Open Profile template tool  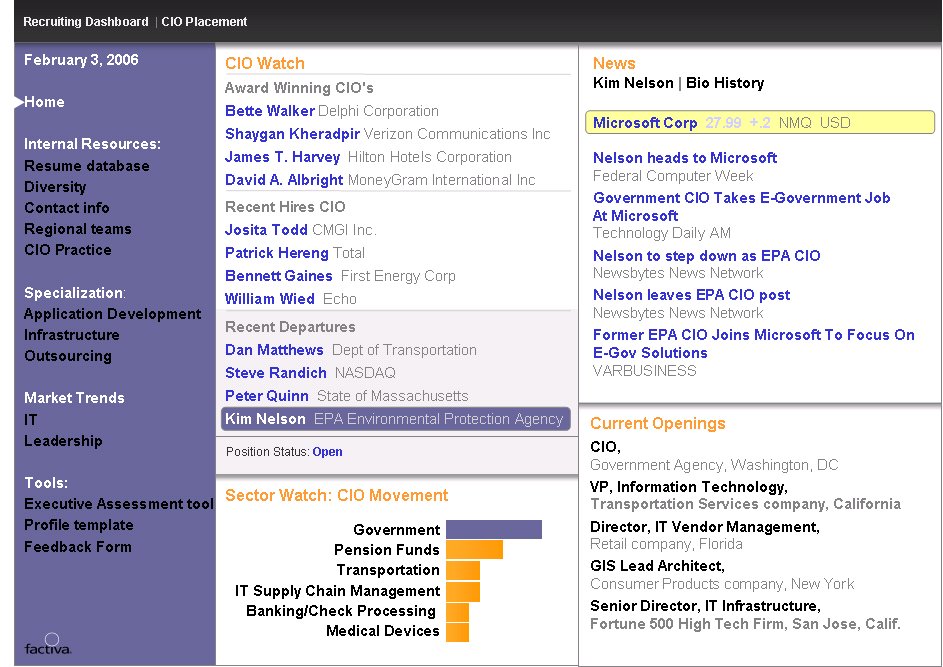(79, 525)
